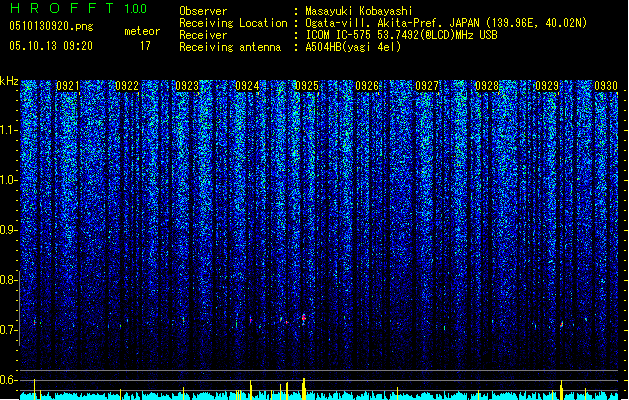Click the 0.6 kHz axis tick label
This screenshot has height=400, width=629.
pos(8,380)
